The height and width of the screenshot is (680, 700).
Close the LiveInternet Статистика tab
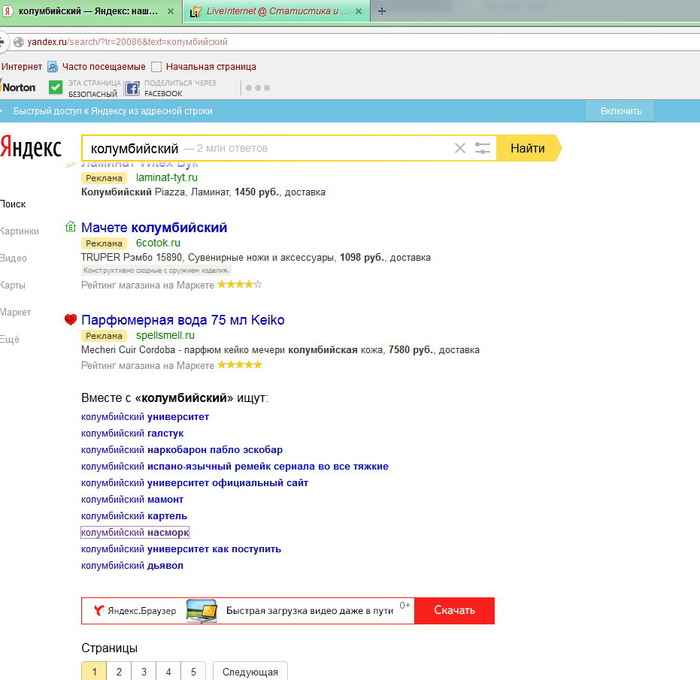[358, 12]
